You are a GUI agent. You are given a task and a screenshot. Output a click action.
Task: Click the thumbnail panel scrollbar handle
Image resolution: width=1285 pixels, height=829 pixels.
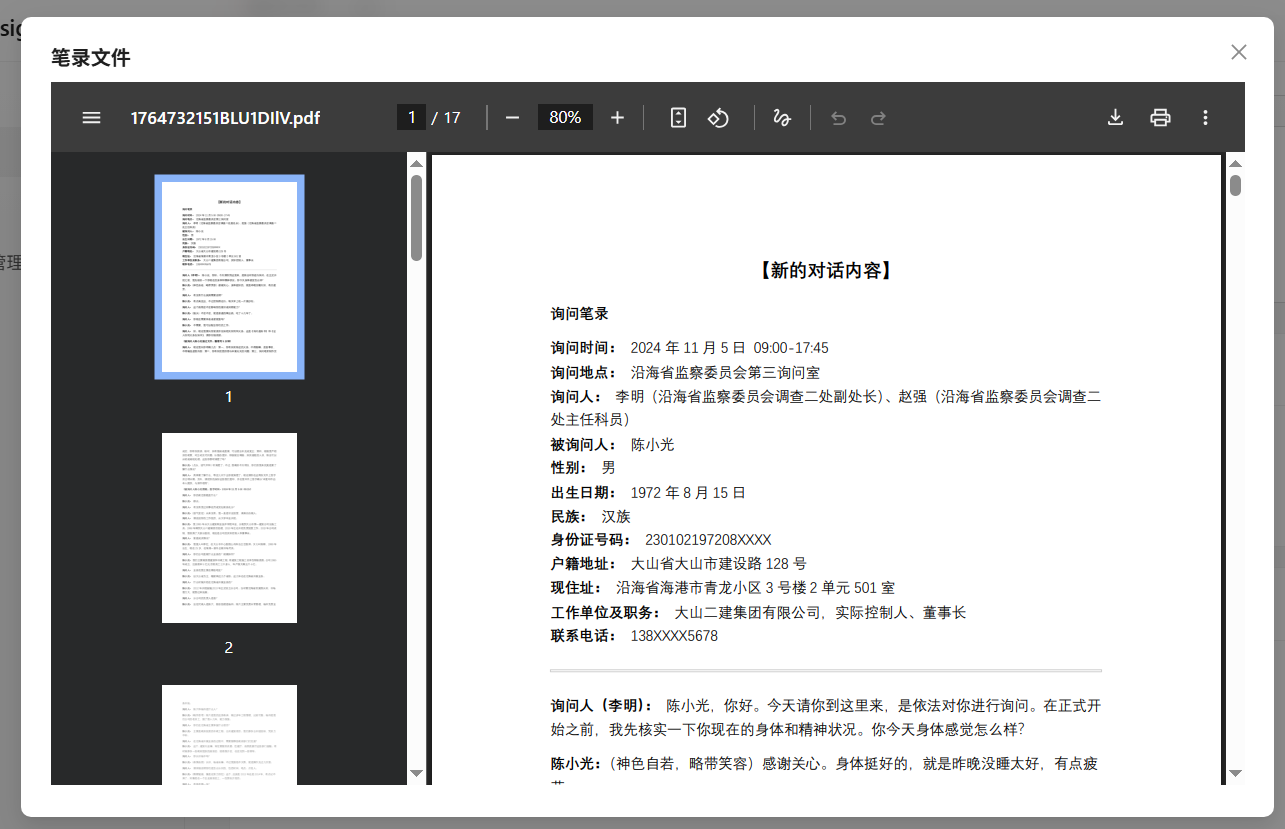coord(416,217)
